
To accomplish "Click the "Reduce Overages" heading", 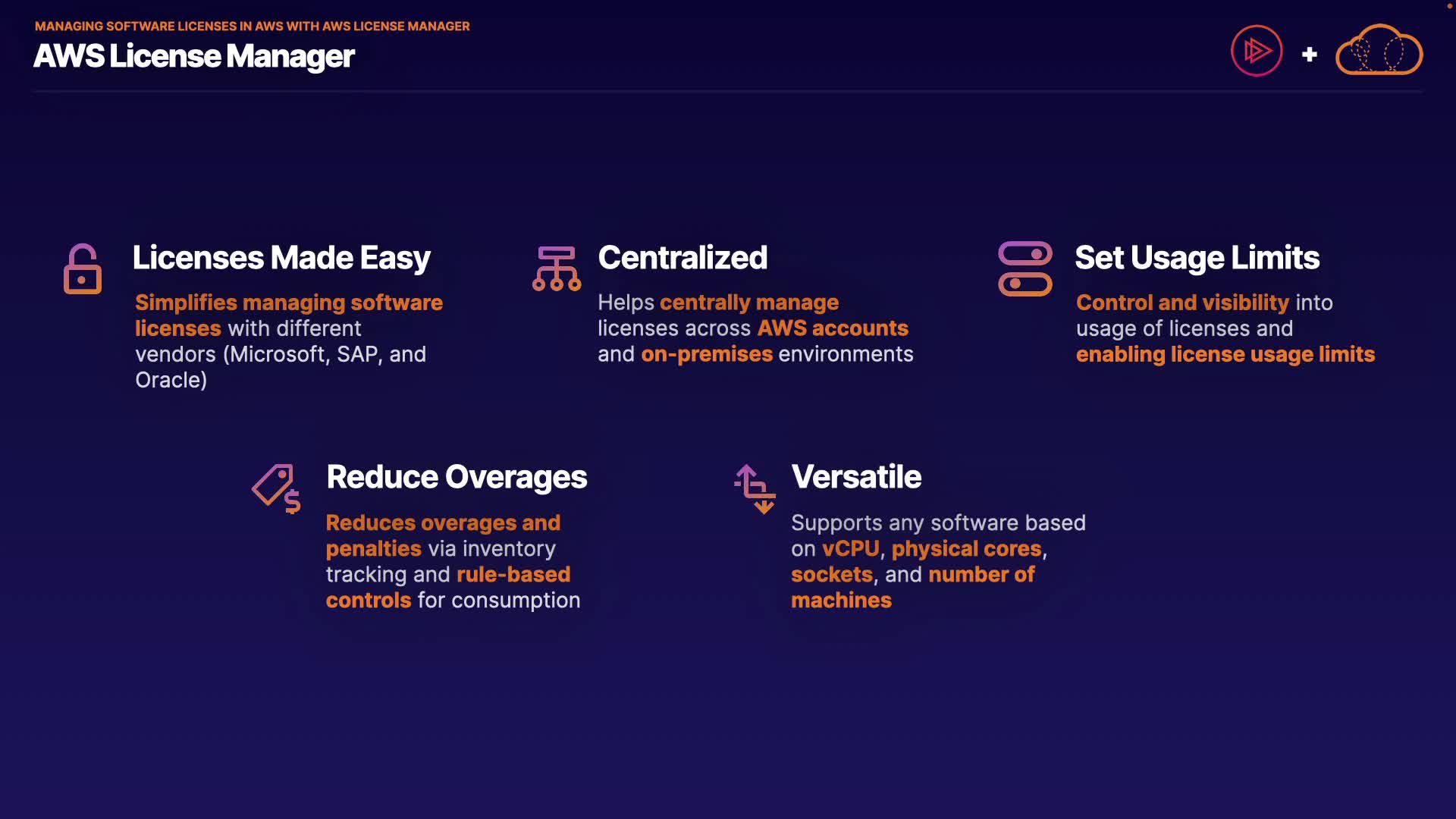I will coord(457,477).
